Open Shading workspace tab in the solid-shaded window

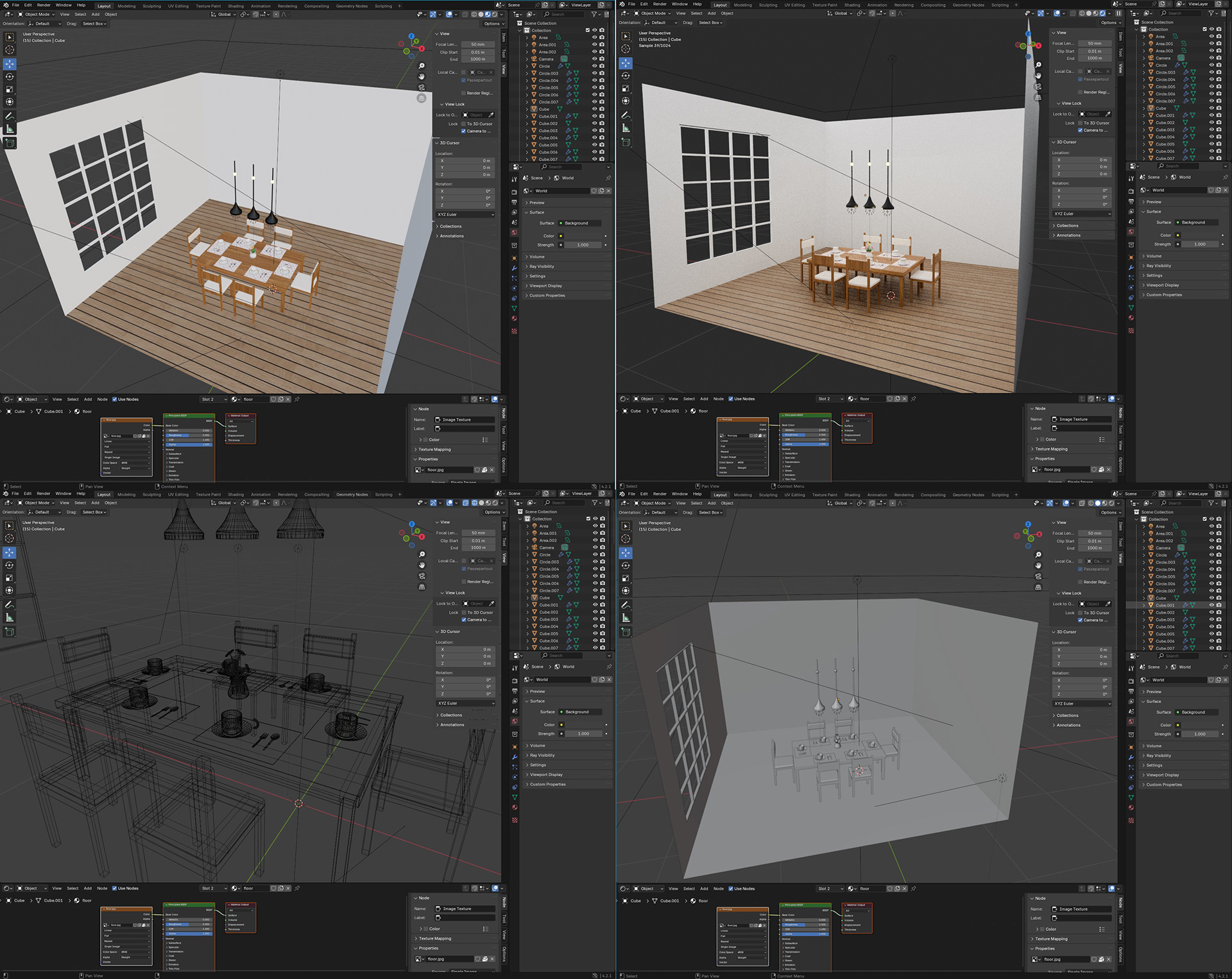851,495
